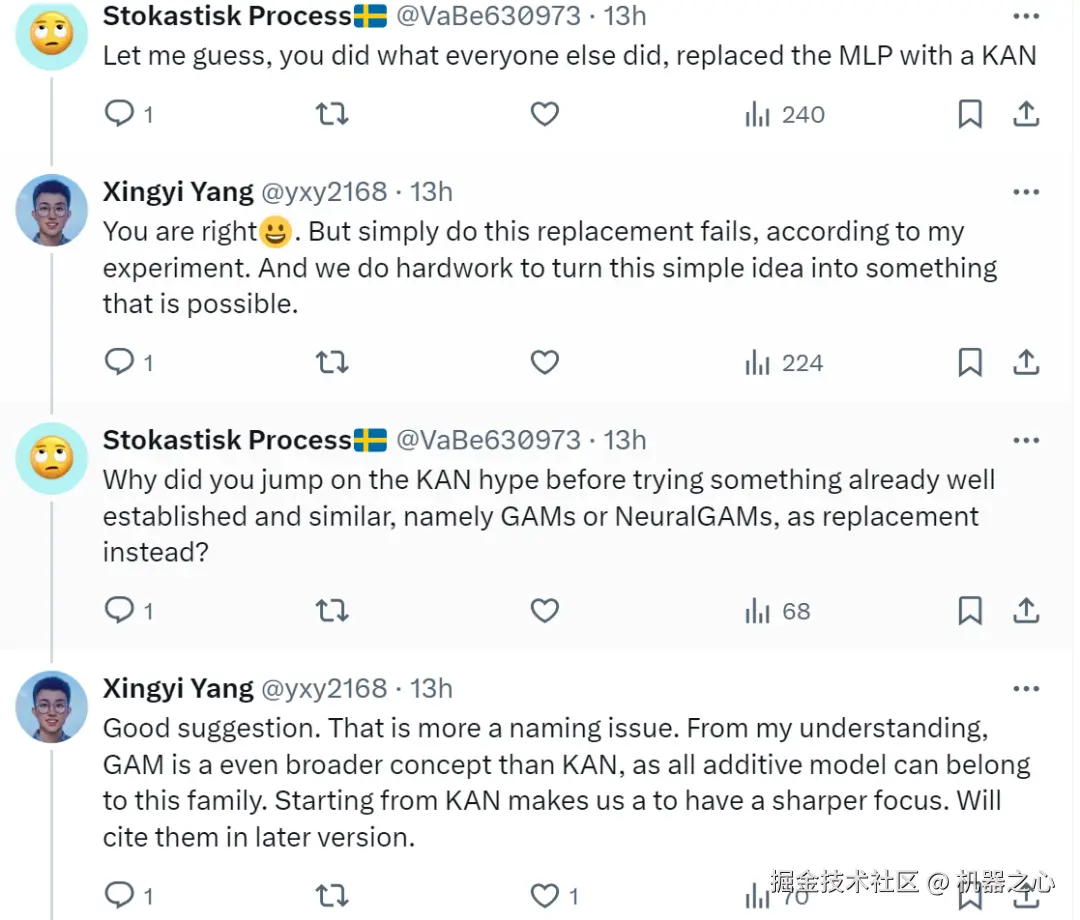Bookmark the first Stokastisk Process tweet

point(970,115)
